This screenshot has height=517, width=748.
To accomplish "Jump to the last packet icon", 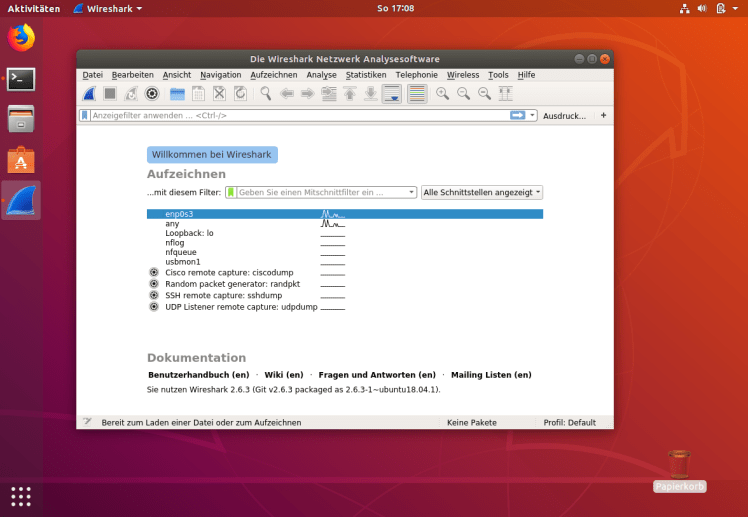I will point(371,93).
